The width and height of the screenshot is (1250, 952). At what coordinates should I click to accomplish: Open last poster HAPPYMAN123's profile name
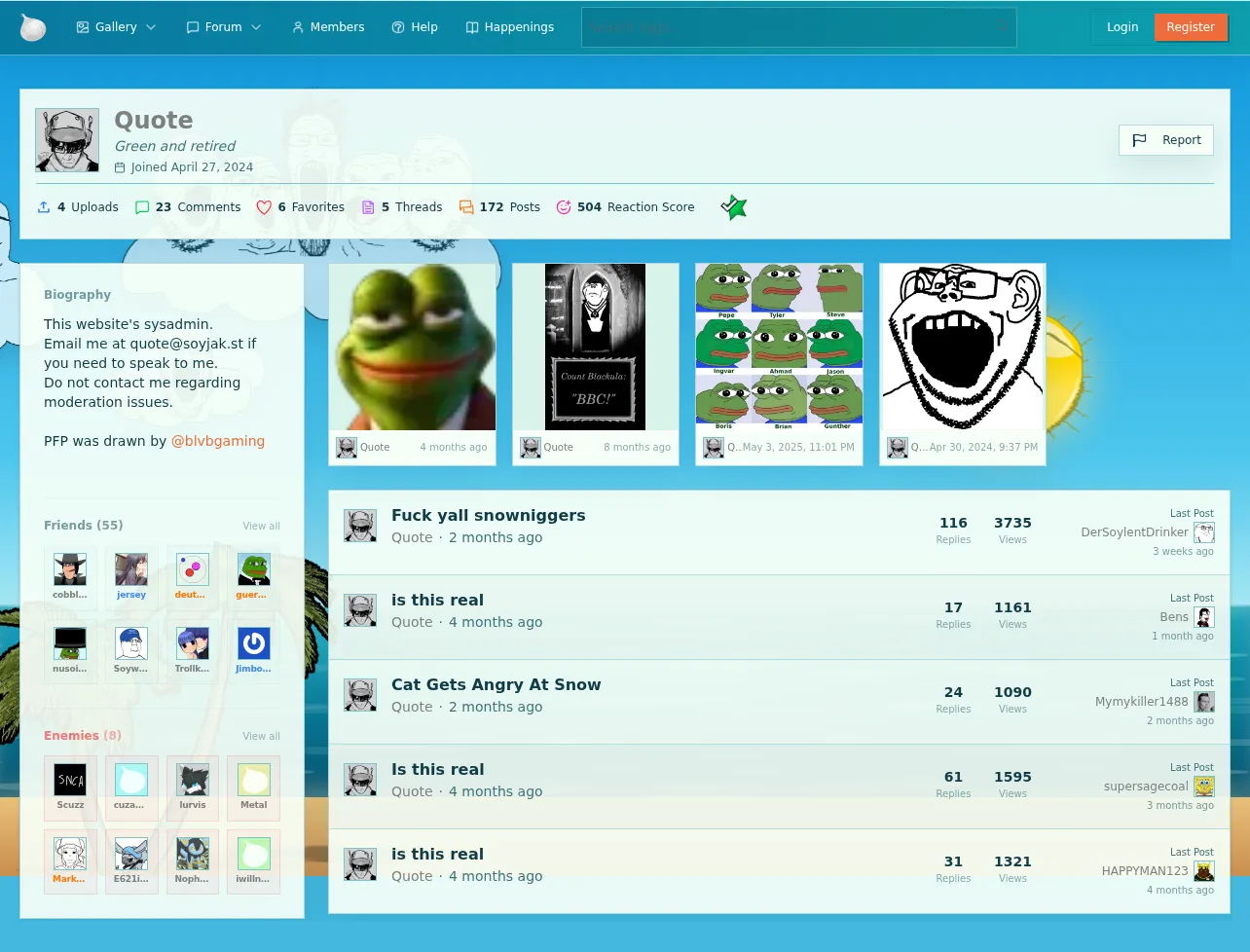point(1145,871)
